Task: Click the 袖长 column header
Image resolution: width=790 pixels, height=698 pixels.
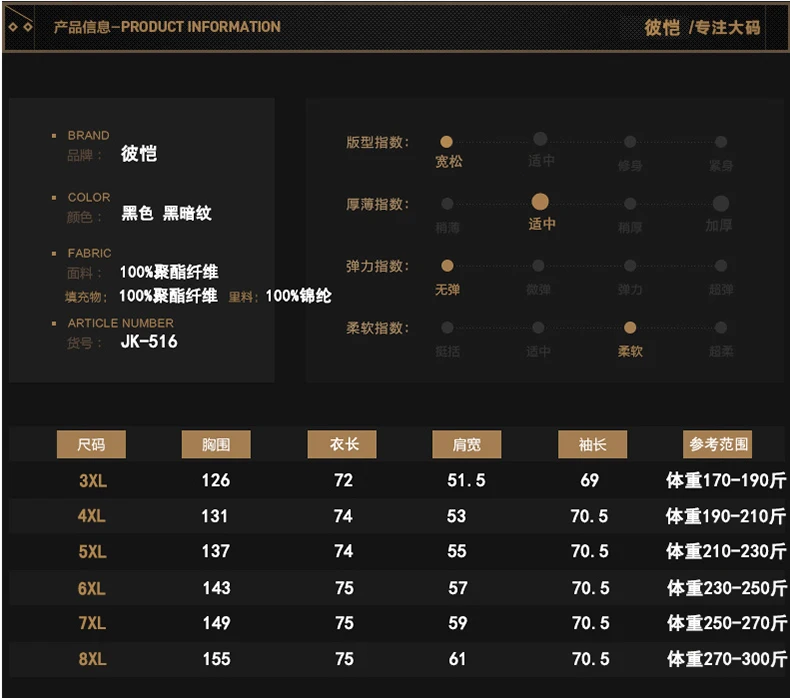Action: (592, 444)
